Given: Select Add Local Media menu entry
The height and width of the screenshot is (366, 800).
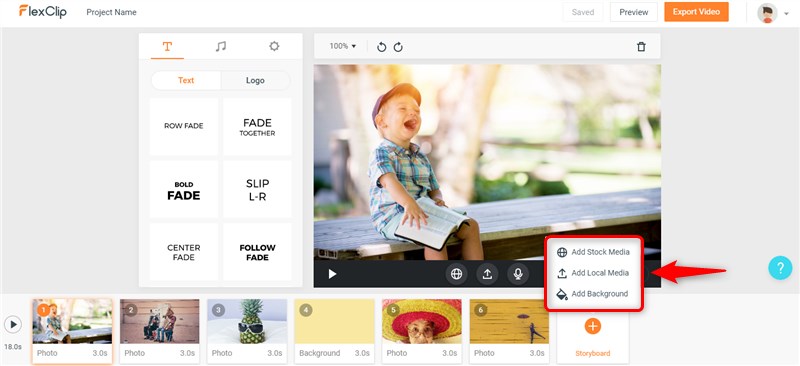Looking at the screenshot, I should (x=593, y=273).
